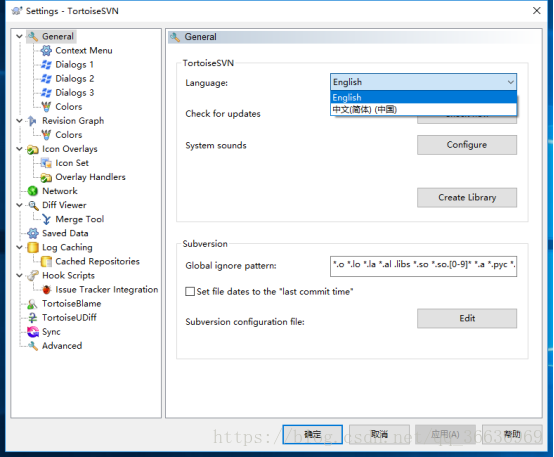Click the Advanced wrench icon
Viewport: 554px width, 457px height.
pos(33,346)
